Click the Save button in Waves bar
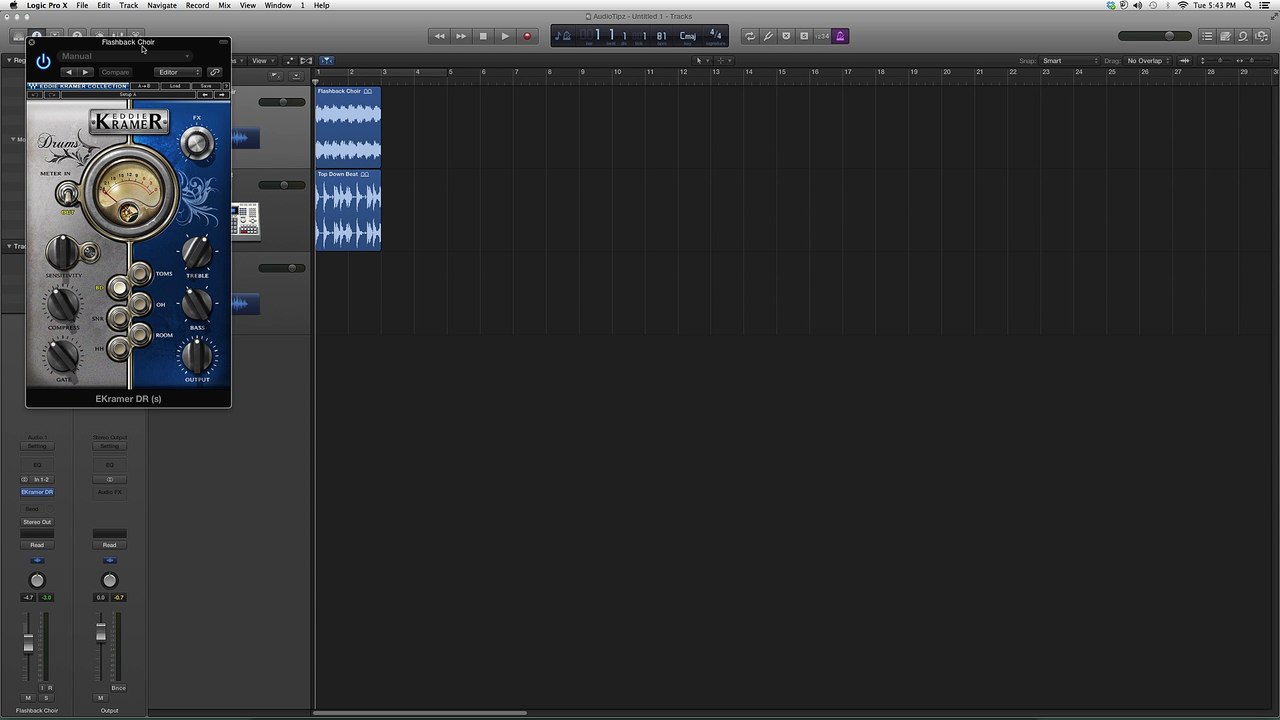Image resolution: width=1280 pixels, height=720 pixels. [x=206, y=86]
